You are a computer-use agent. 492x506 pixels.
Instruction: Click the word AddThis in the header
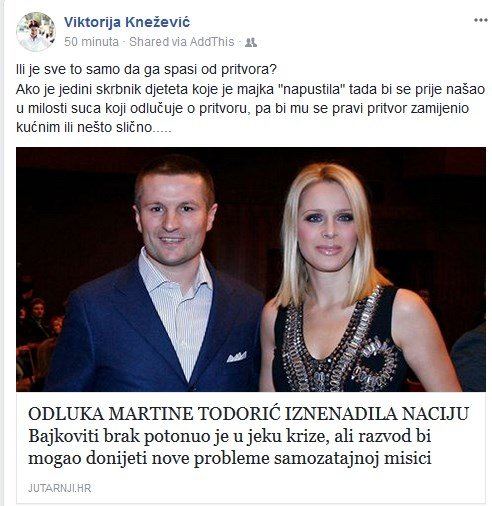pyautogui.click(x=212, y=42)
